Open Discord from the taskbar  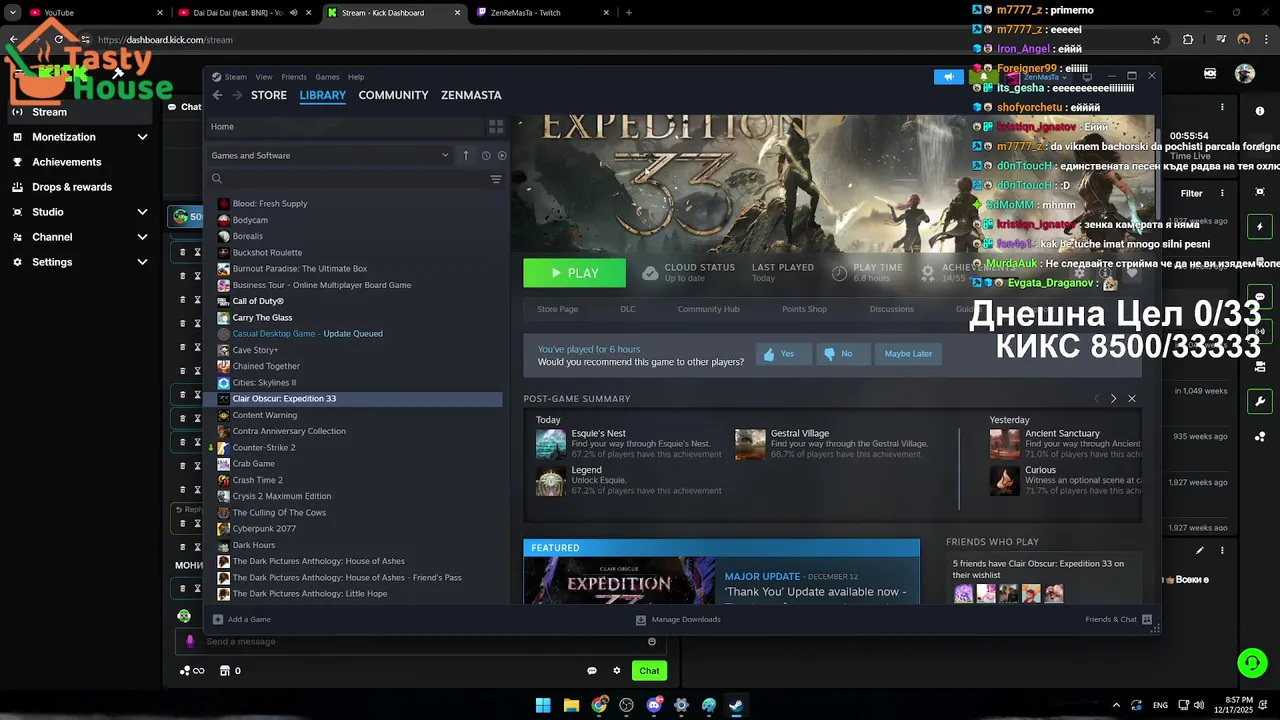click(x=655, y=705)
